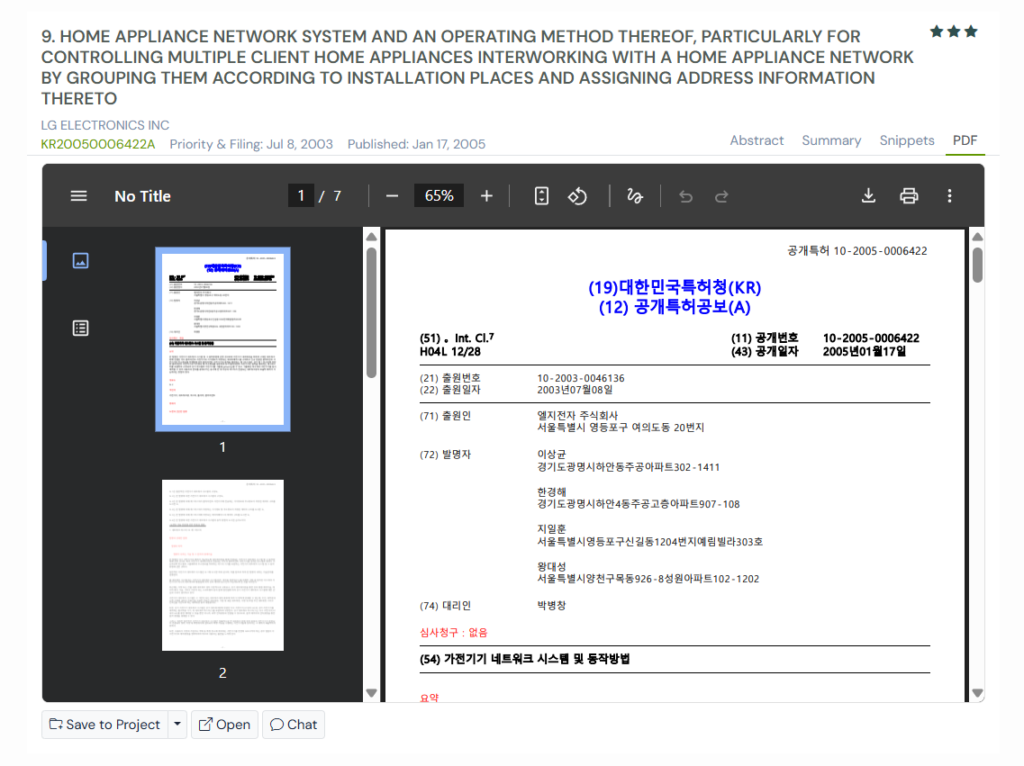
Task: Enable the freehand ink annotation mode
Action: 634,195
